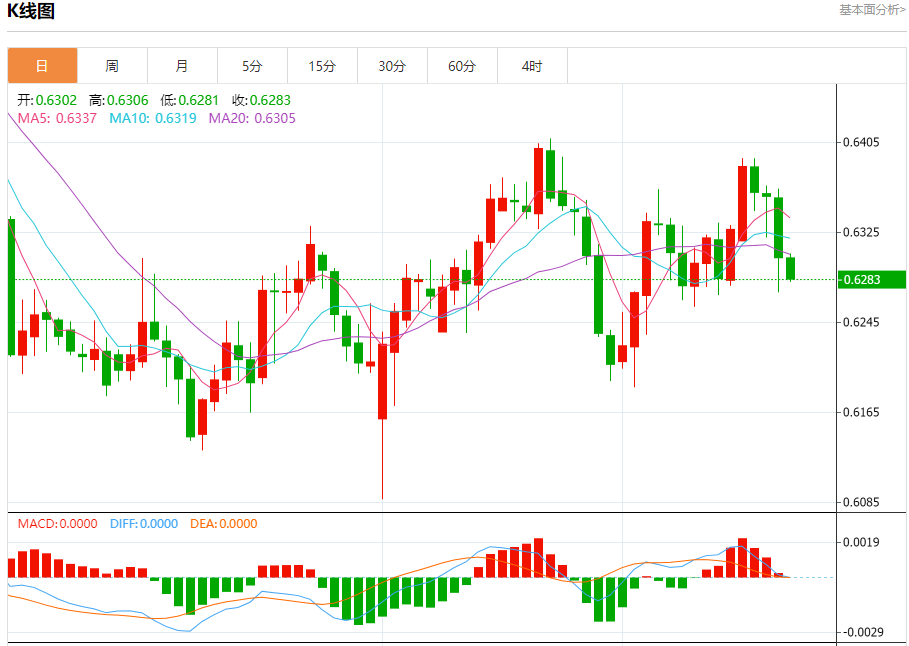Click the 低:0.6281 low price value

[x=190, y=100]
